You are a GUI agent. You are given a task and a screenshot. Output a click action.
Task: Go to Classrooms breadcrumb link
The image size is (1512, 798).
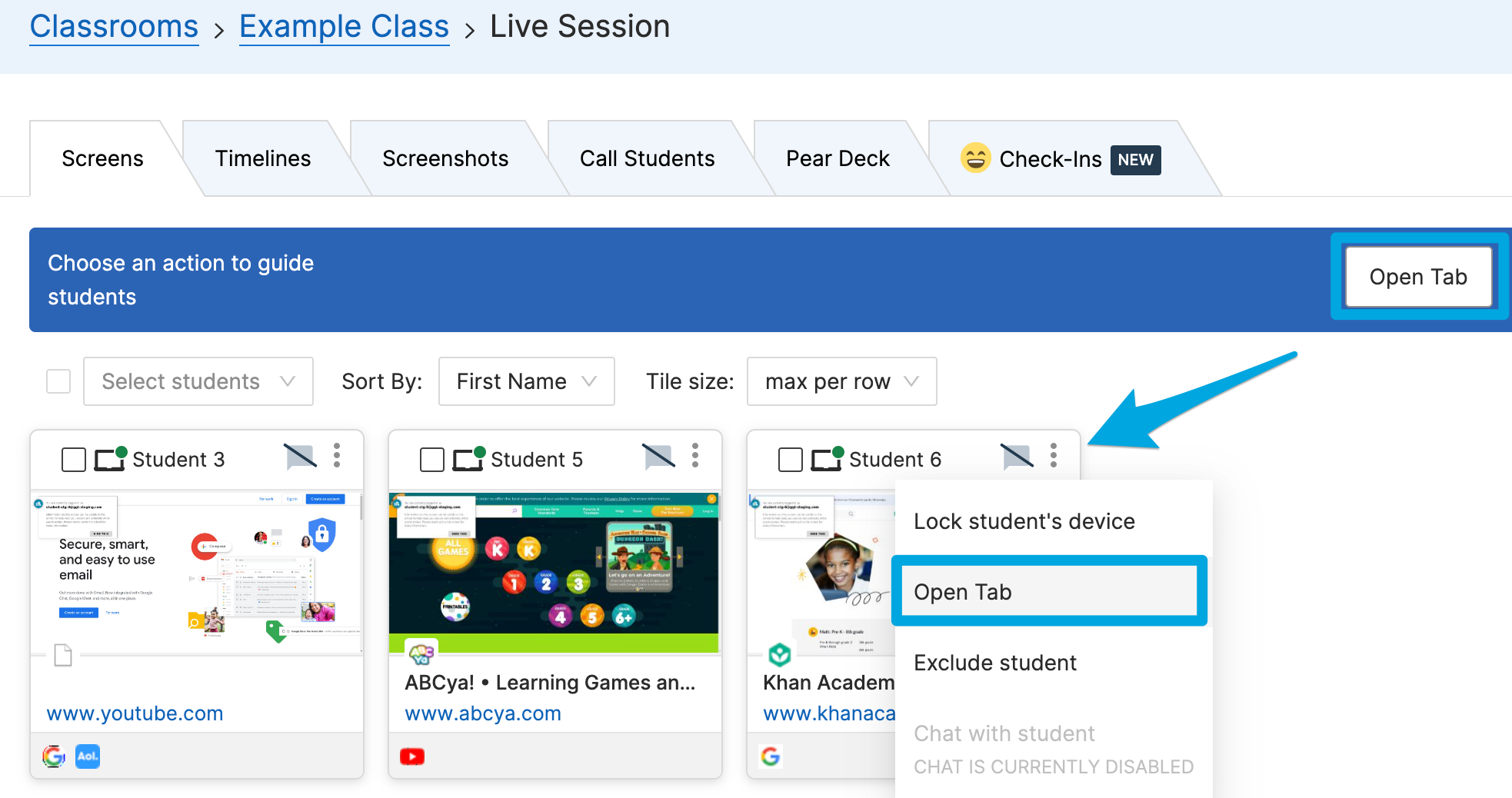point(114,26)
